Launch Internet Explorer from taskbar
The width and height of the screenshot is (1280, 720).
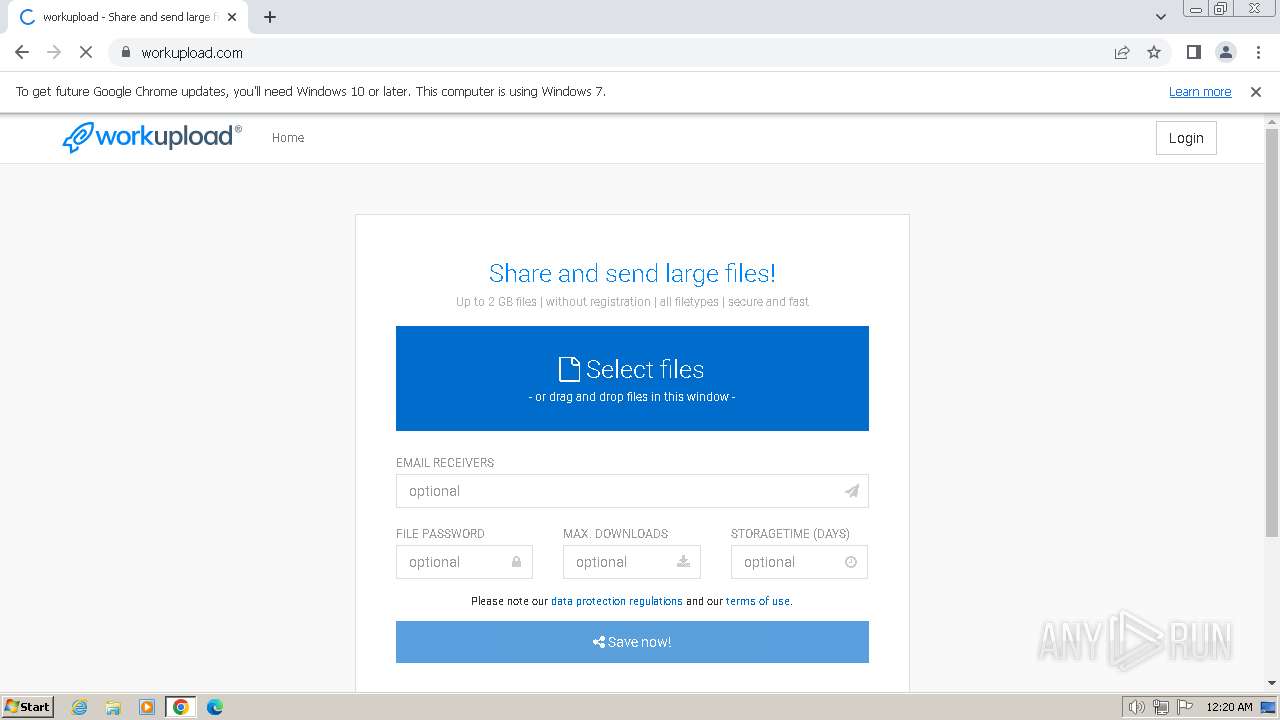point(79,707)
